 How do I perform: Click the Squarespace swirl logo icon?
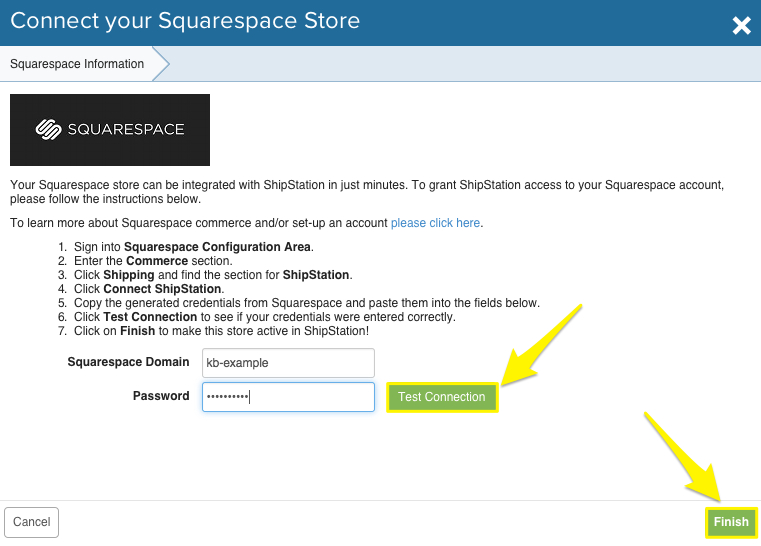pos(49,129)
